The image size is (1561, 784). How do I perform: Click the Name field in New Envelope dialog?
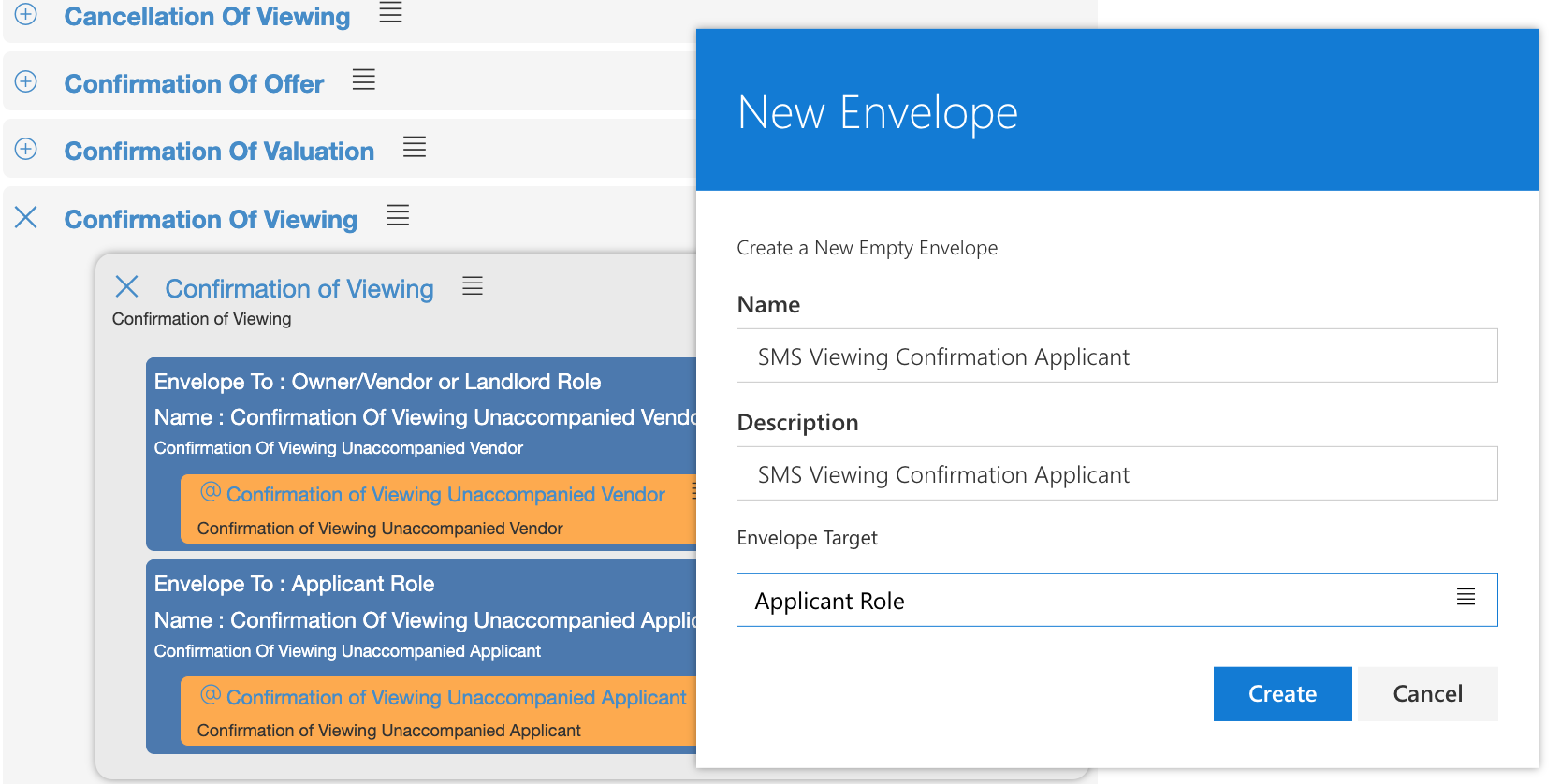click(x=1116, y=356)
